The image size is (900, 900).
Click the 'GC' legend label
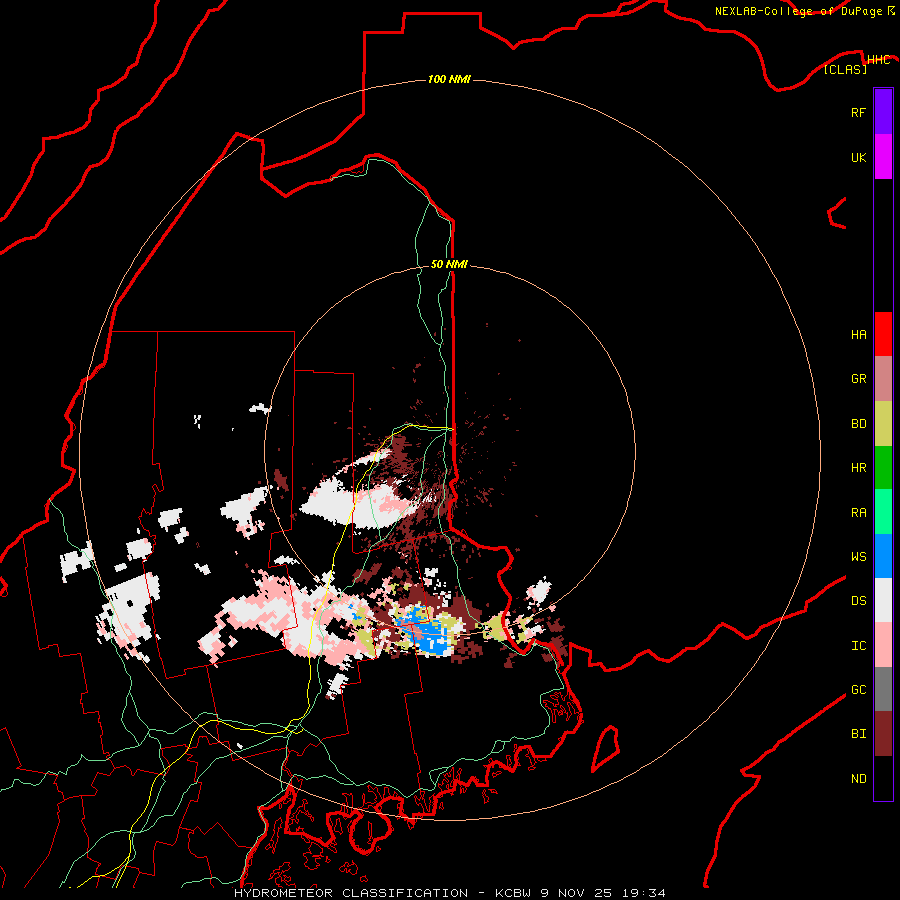coord(858,690)
